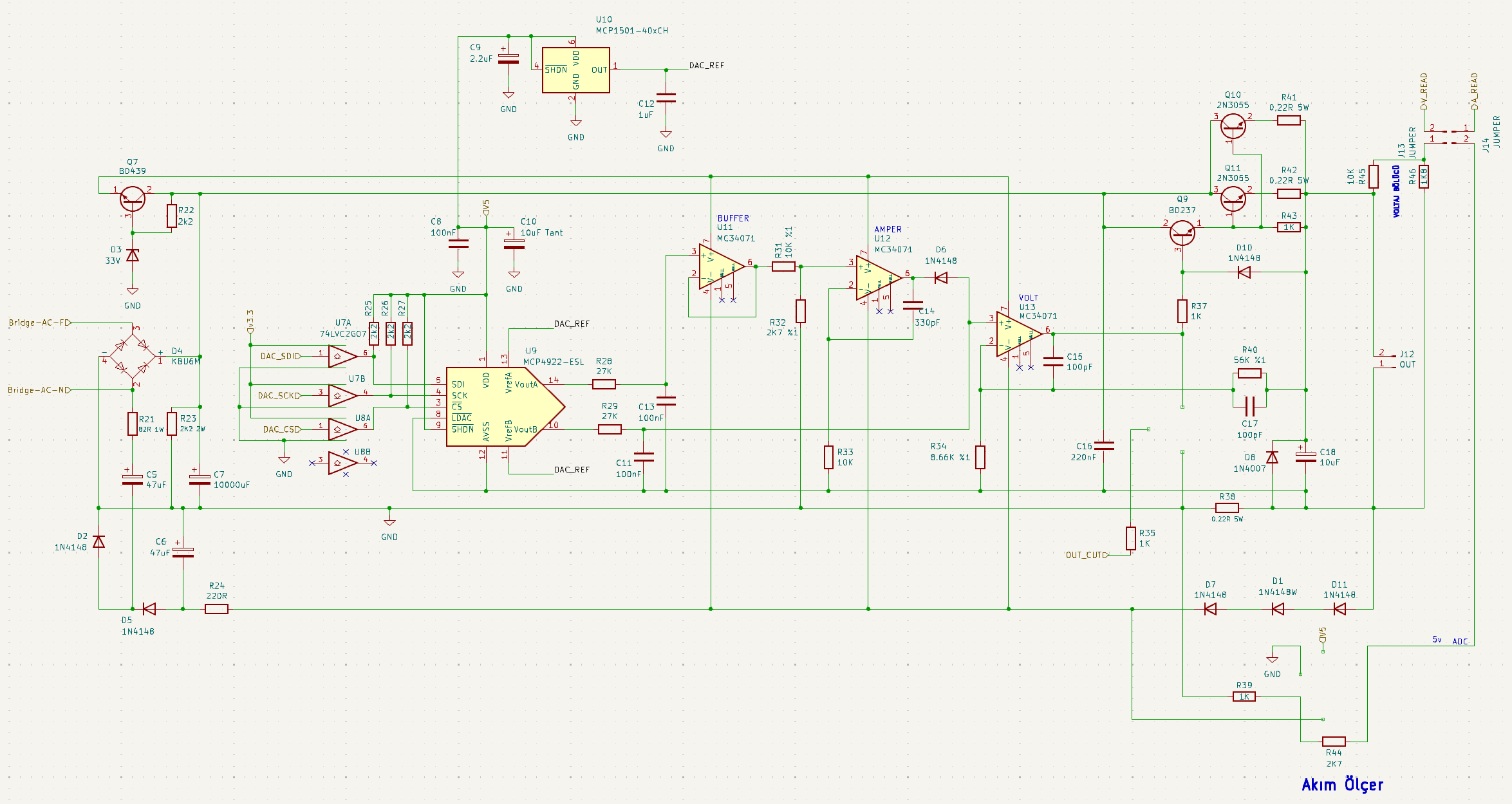Click the D8 1N4007 diode
Screen dimensions: 1512x804
coord(1272,457)
